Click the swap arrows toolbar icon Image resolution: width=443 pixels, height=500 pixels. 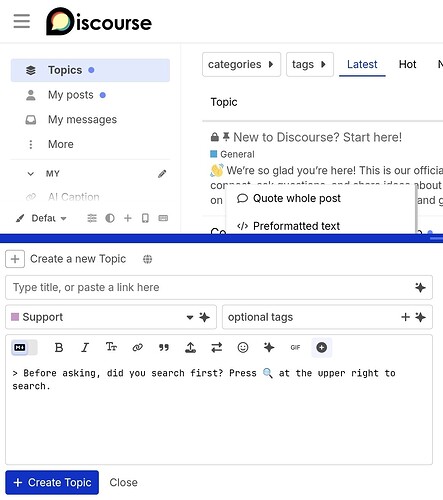[x=217, y=348]
